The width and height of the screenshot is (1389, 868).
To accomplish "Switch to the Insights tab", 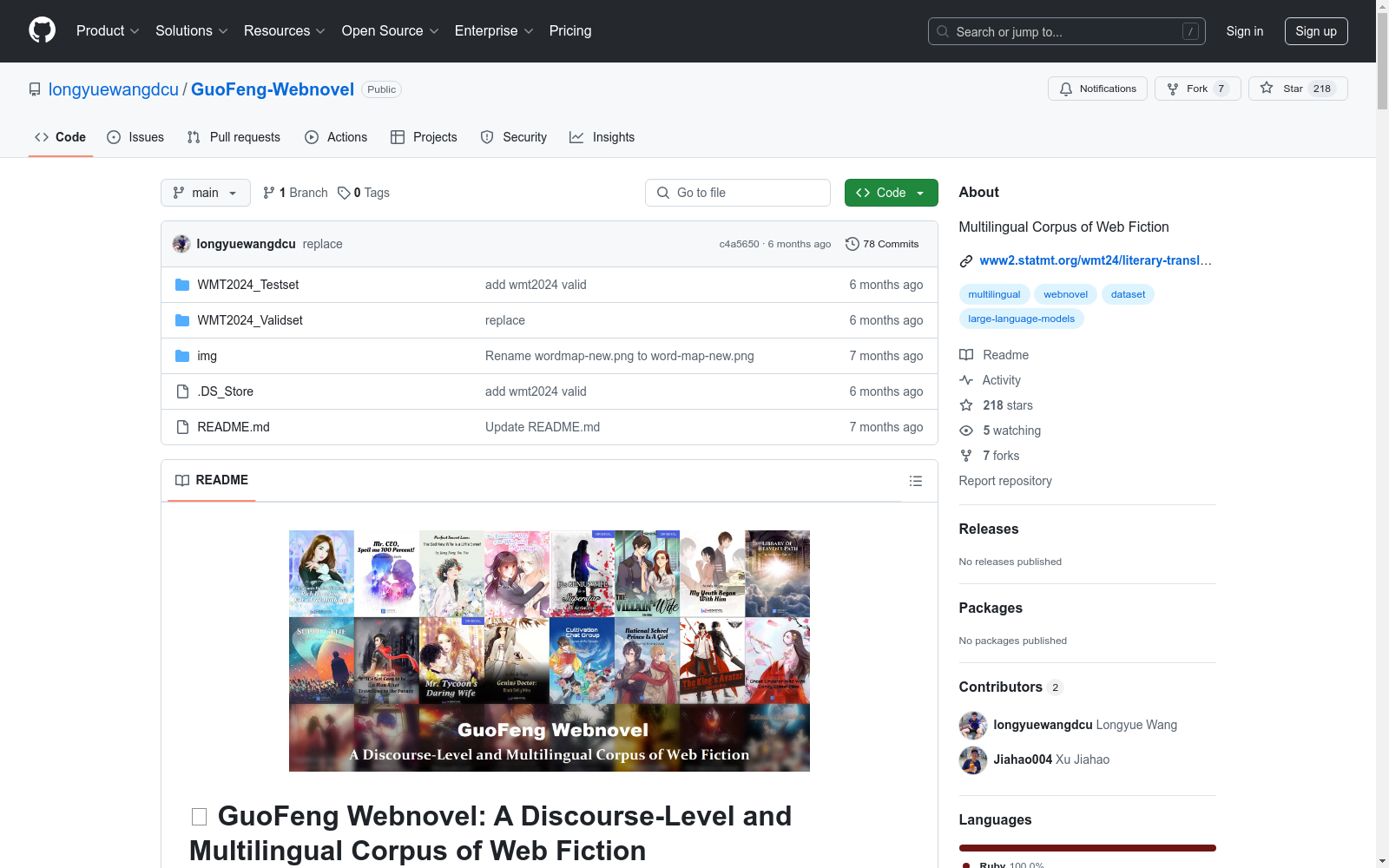I will (602, 137).
